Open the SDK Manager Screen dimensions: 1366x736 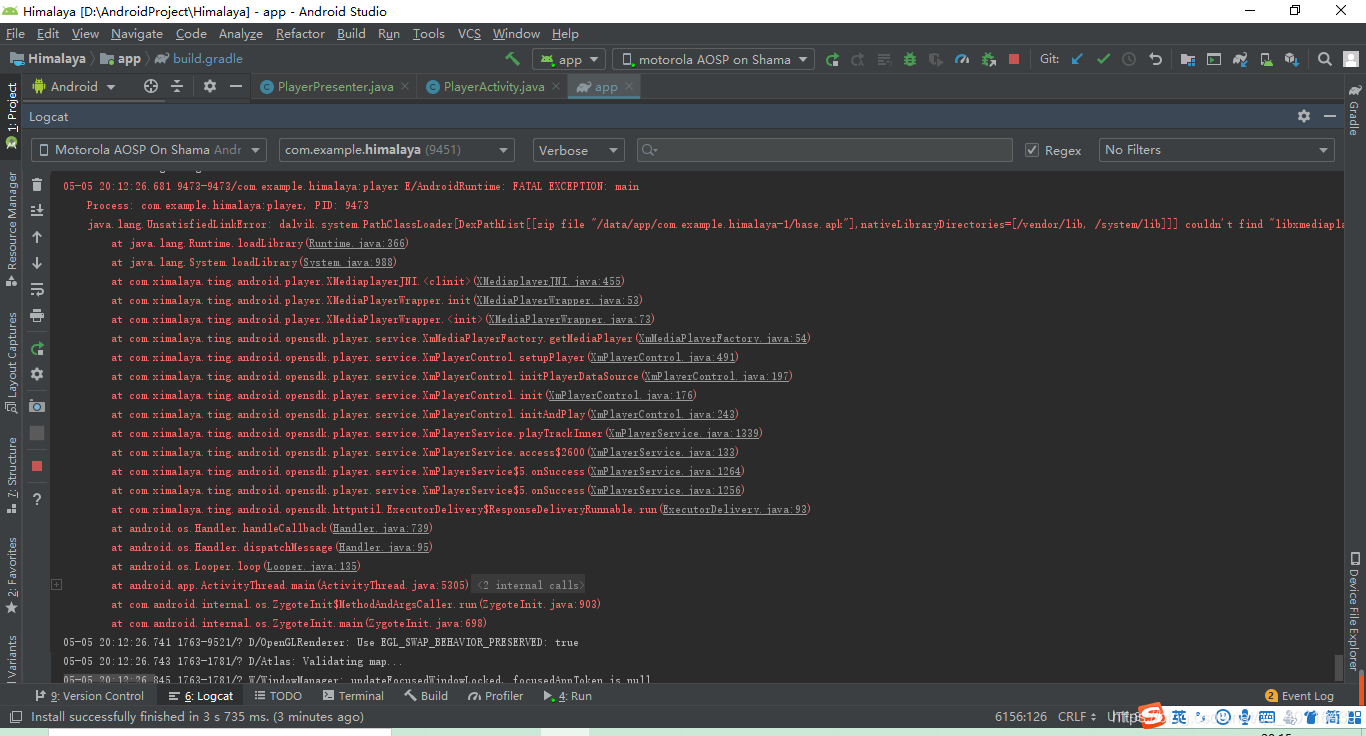[1292, 59]
